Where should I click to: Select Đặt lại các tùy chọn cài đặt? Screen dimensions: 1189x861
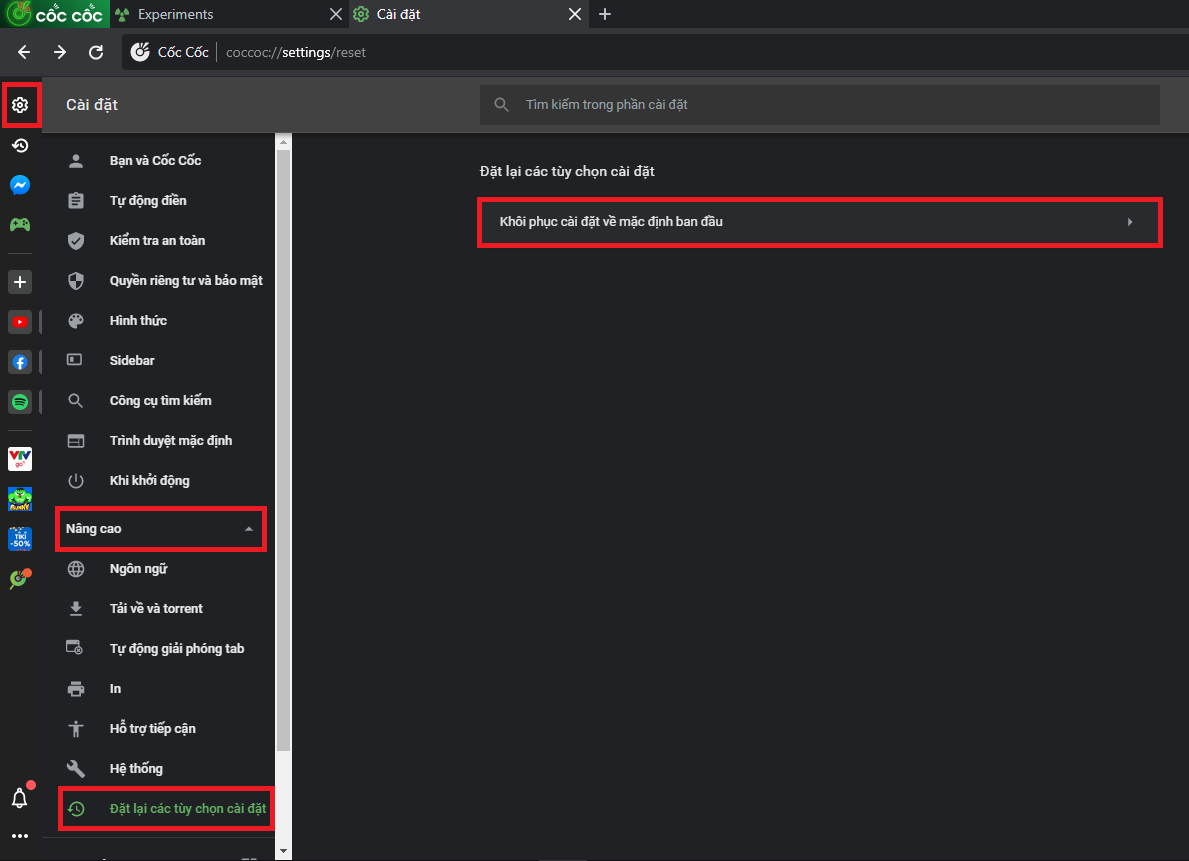(166, 809)
